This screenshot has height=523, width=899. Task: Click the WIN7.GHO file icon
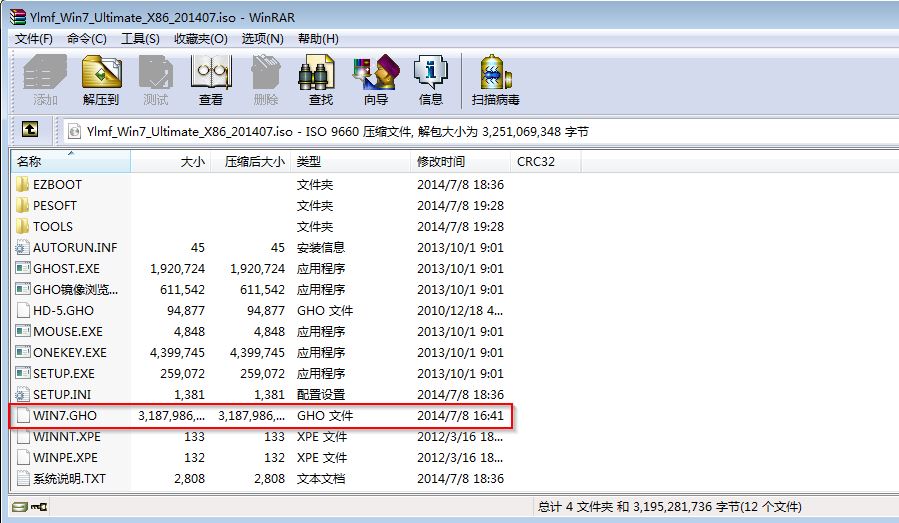tap(23, 415)
